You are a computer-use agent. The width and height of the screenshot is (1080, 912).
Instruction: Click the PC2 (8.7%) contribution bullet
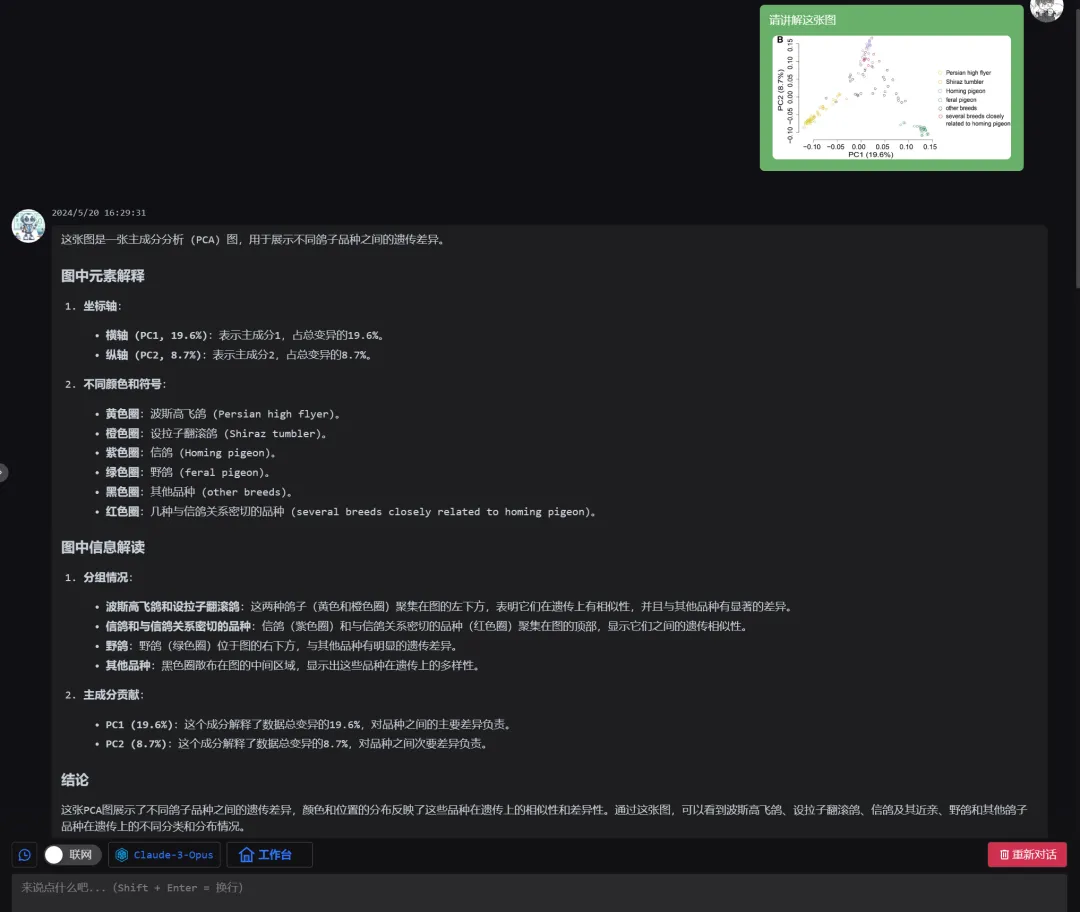pos(298,744)
